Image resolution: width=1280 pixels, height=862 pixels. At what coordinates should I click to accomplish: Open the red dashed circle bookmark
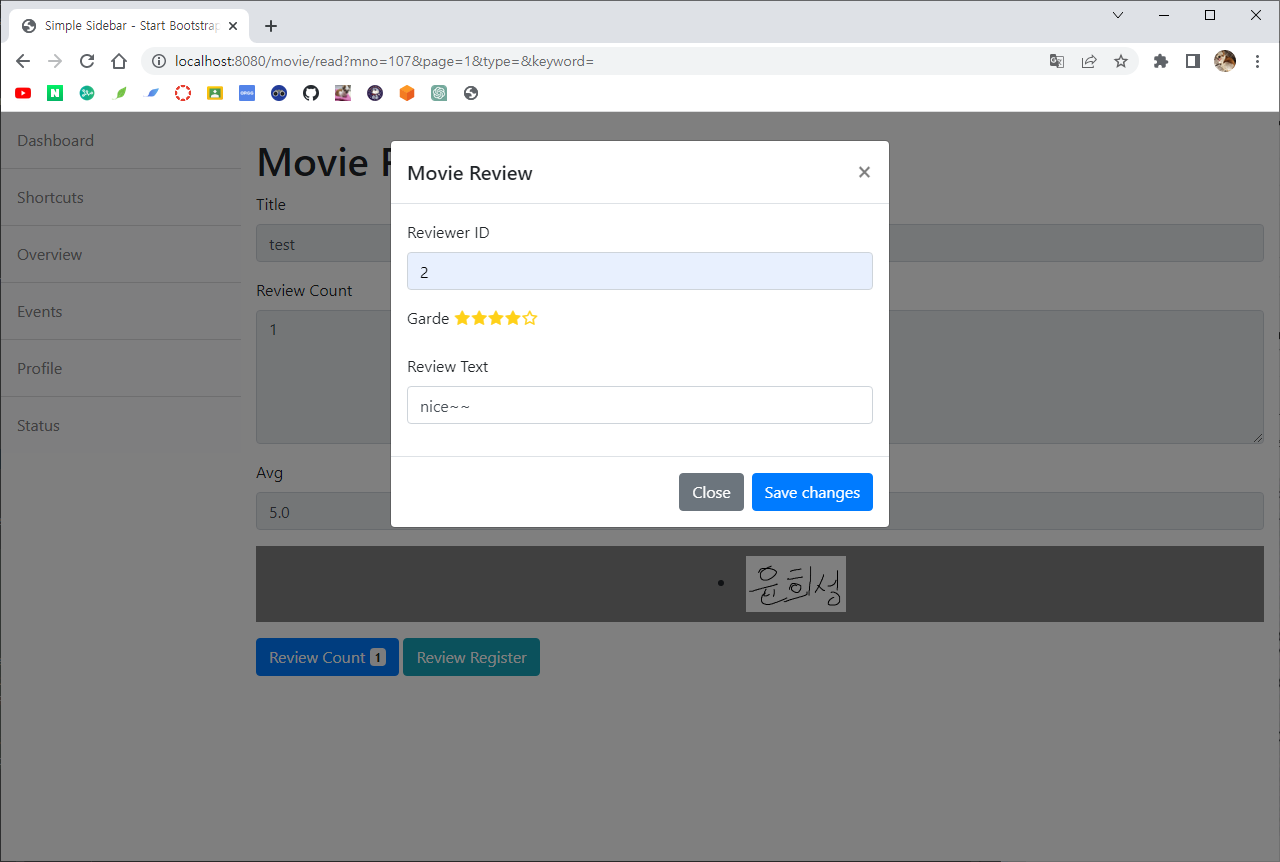pos(183,93)
